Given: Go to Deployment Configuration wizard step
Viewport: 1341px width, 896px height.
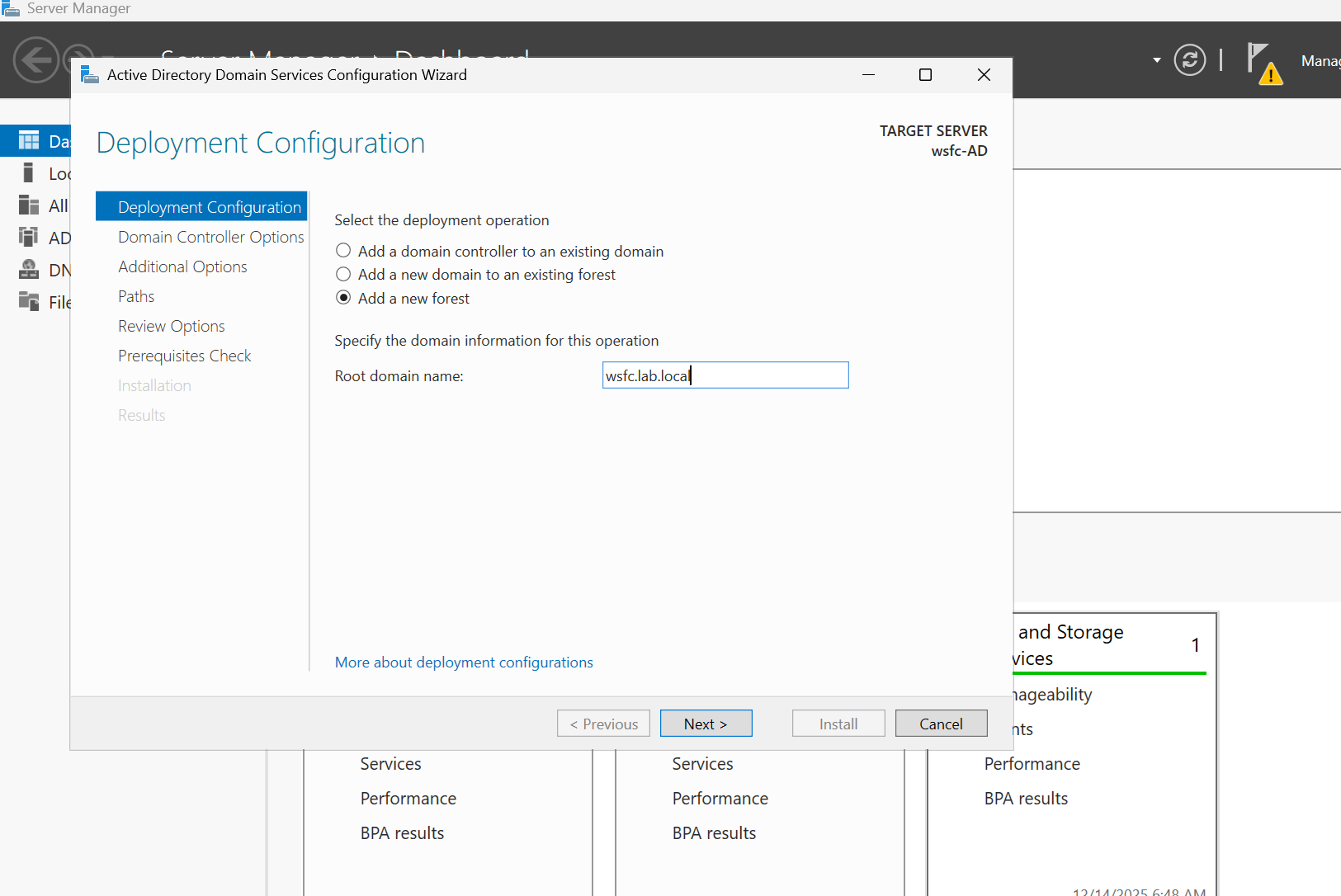Looking at the screenshot, I should click(x=201, y=207).
